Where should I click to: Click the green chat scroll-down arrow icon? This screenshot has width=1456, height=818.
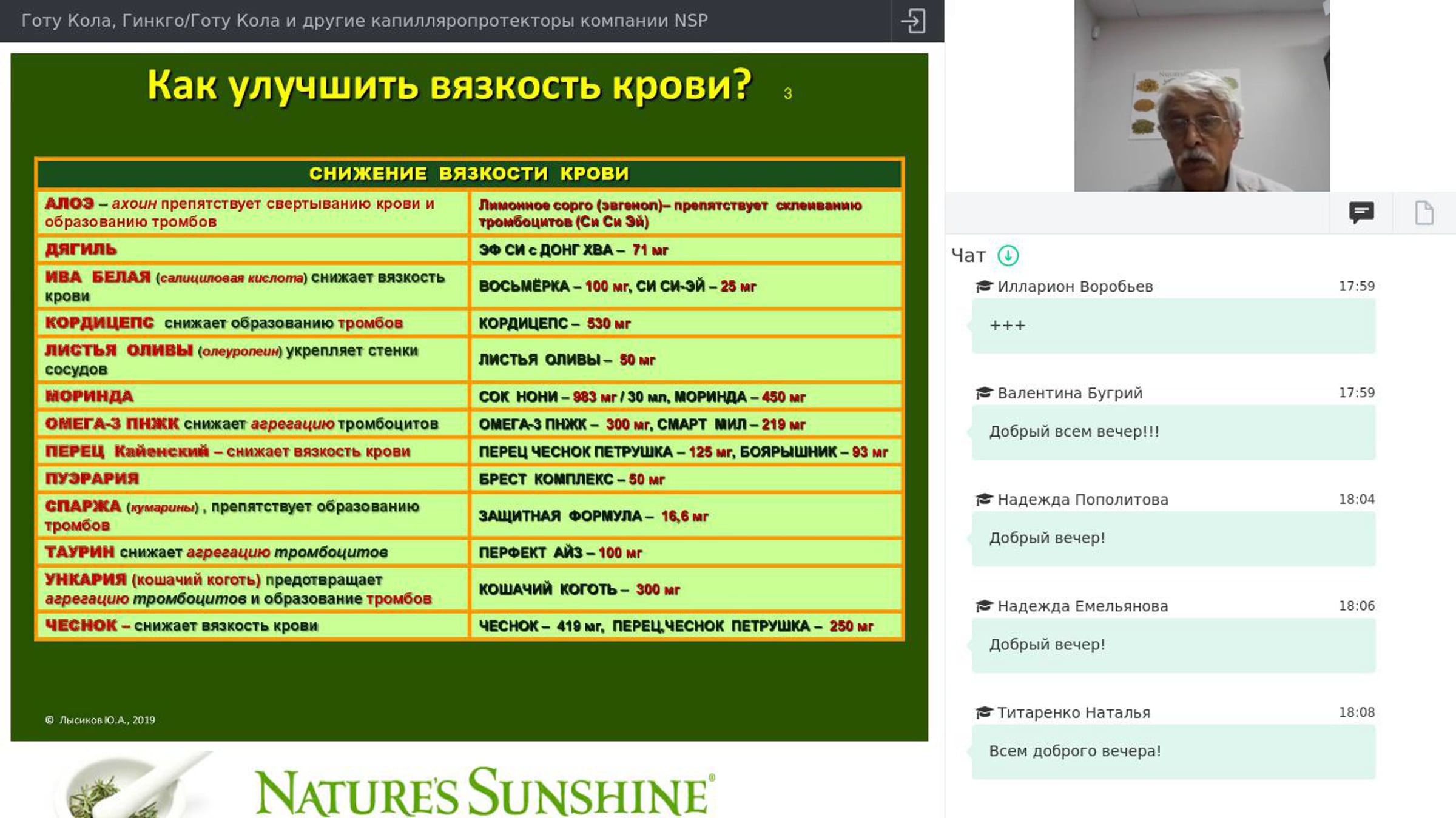pos(1008,255)
